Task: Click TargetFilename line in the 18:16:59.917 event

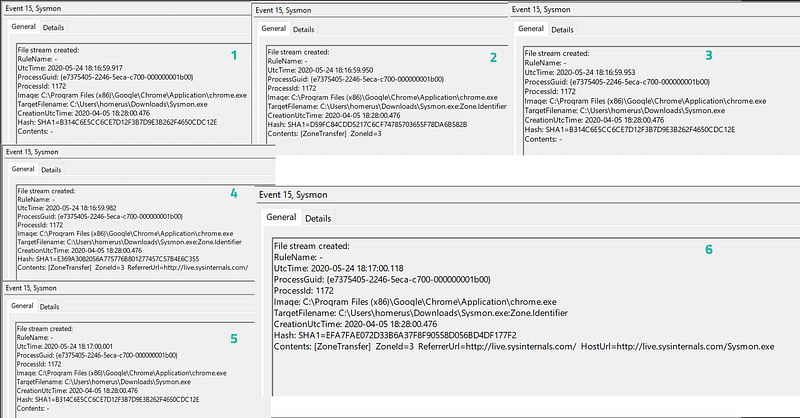Action: tap(113, 104)
